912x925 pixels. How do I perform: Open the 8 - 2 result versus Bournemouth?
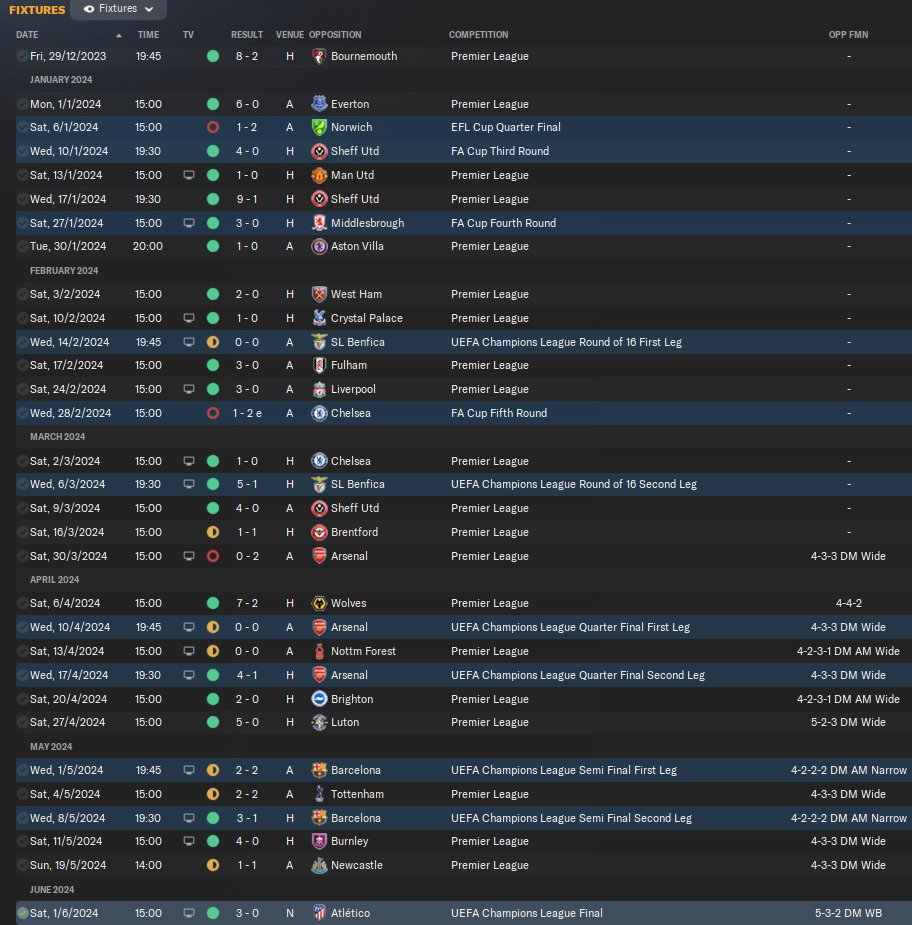(x=247, y=56)
